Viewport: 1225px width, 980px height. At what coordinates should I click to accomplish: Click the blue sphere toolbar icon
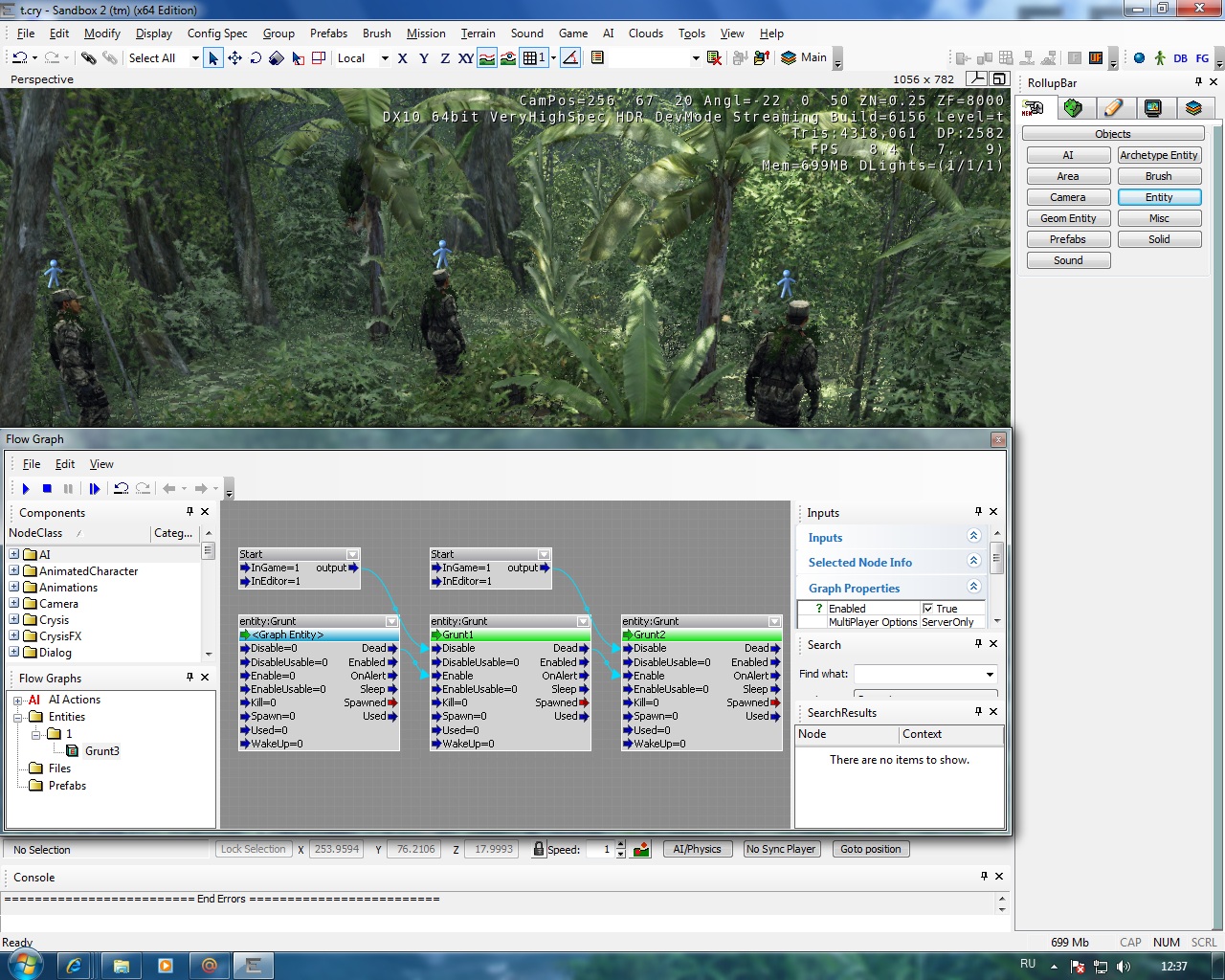[x=1139, y=58]
